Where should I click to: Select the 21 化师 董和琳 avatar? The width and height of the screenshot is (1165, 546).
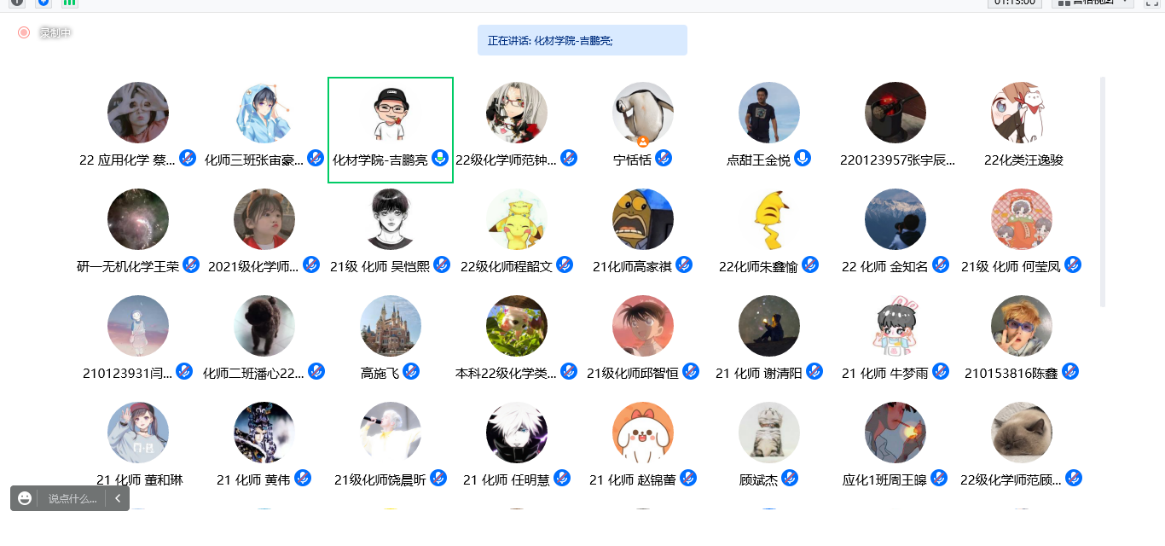coord(138,433)
